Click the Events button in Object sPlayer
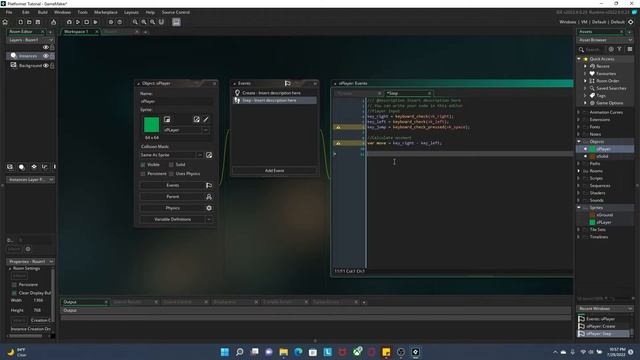 (172, 185)
